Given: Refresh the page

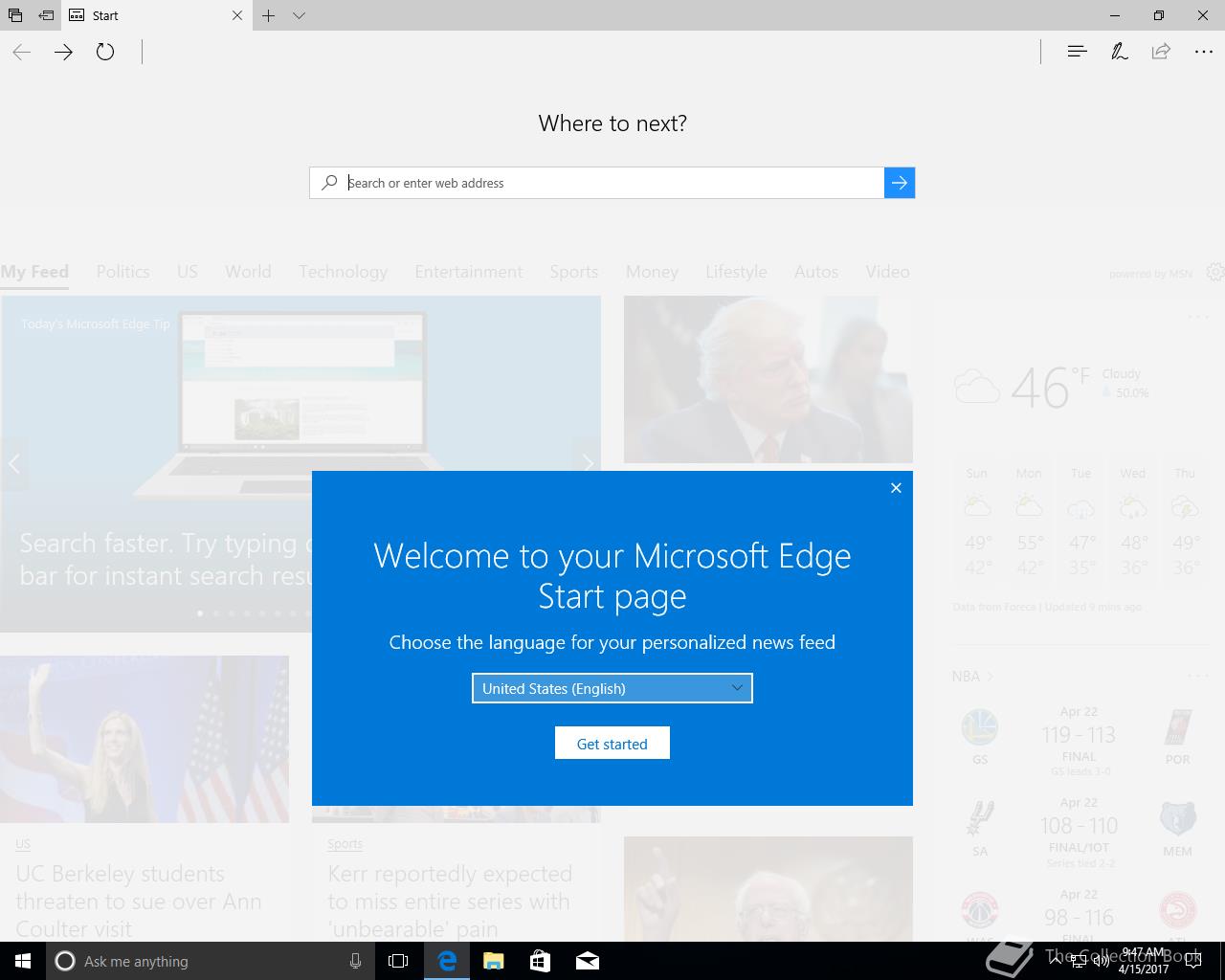Looking at the screenshot, I should pyautogui.click(x=105, y=52).
